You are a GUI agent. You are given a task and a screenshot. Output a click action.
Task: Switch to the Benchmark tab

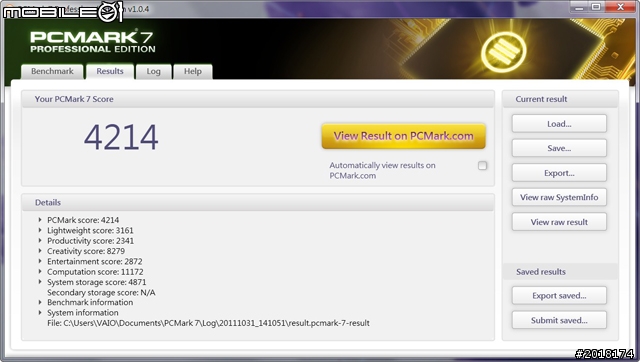(52, 71)
